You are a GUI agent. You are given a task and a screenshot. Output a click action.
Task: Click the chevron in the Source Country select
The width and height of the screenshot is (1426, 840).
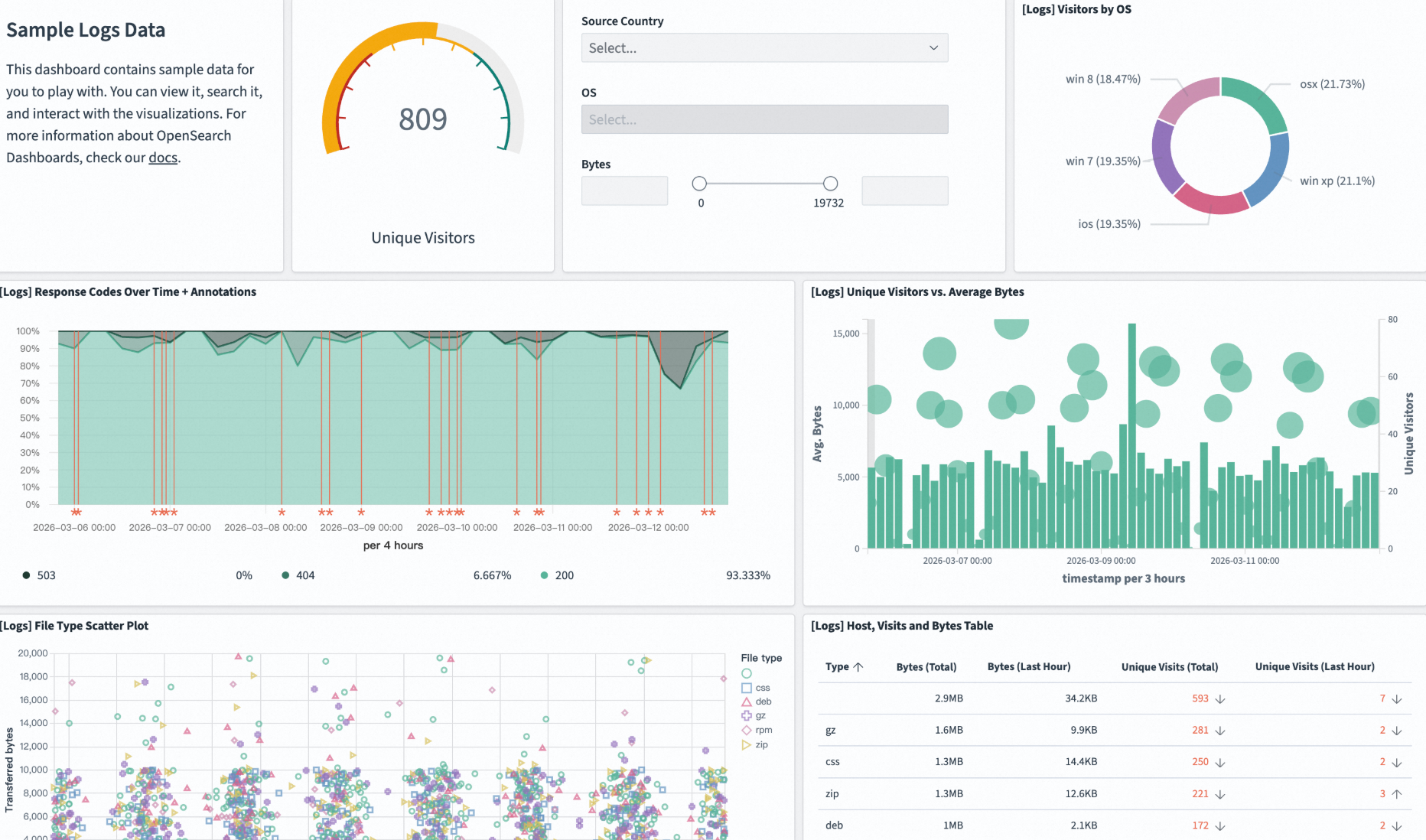933,47
